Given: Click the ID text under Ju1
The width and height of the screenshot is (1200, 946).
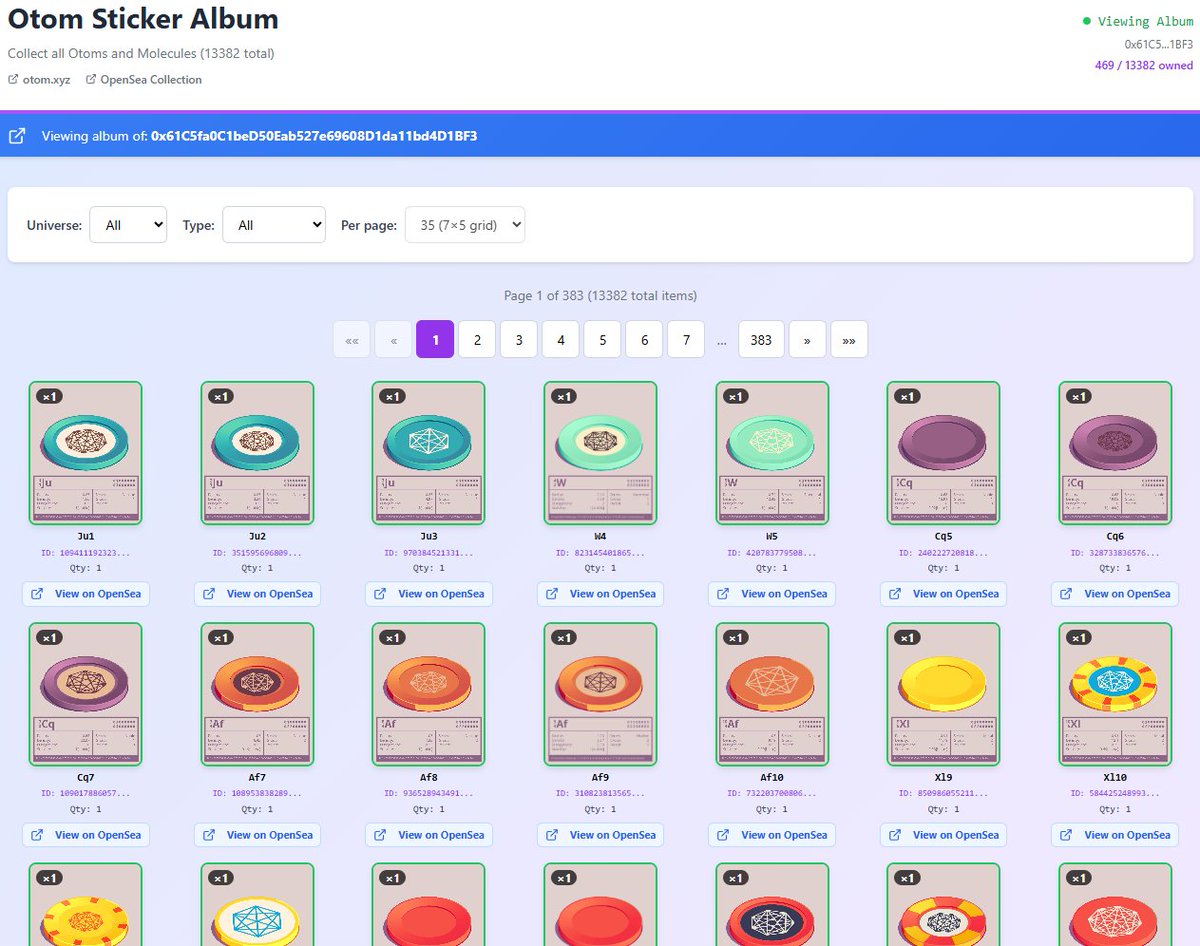Looking at the screenshot, I should point(86,553).
